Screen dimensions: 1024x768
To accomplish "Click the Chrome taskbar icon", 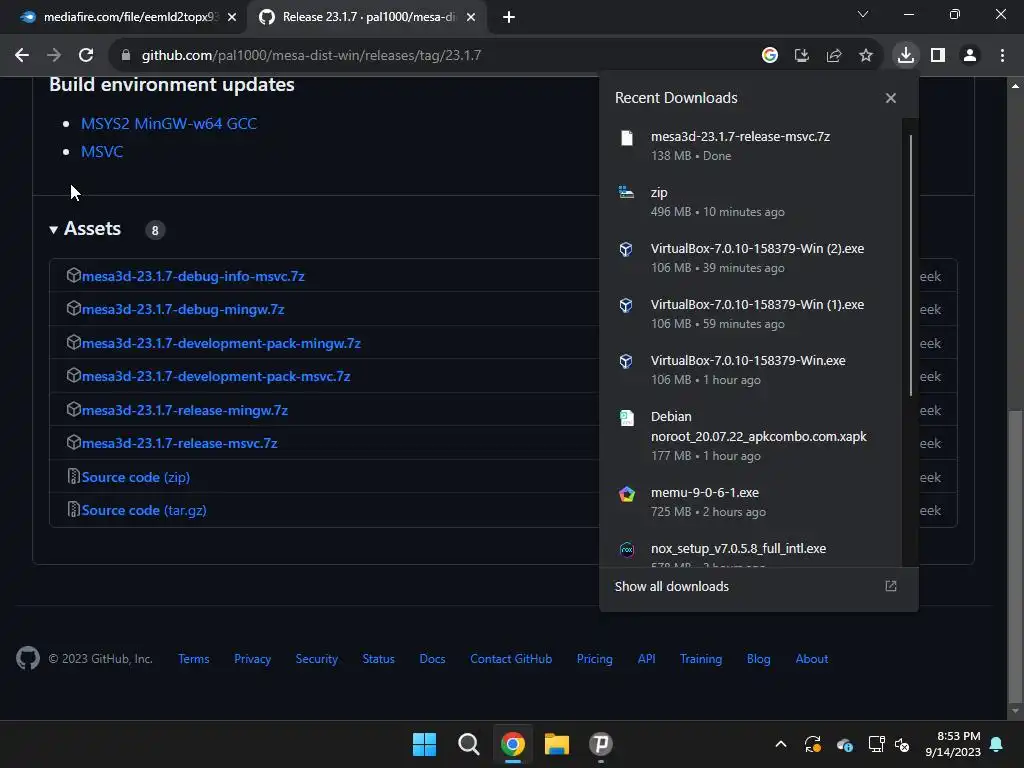I will pos(513,744).
